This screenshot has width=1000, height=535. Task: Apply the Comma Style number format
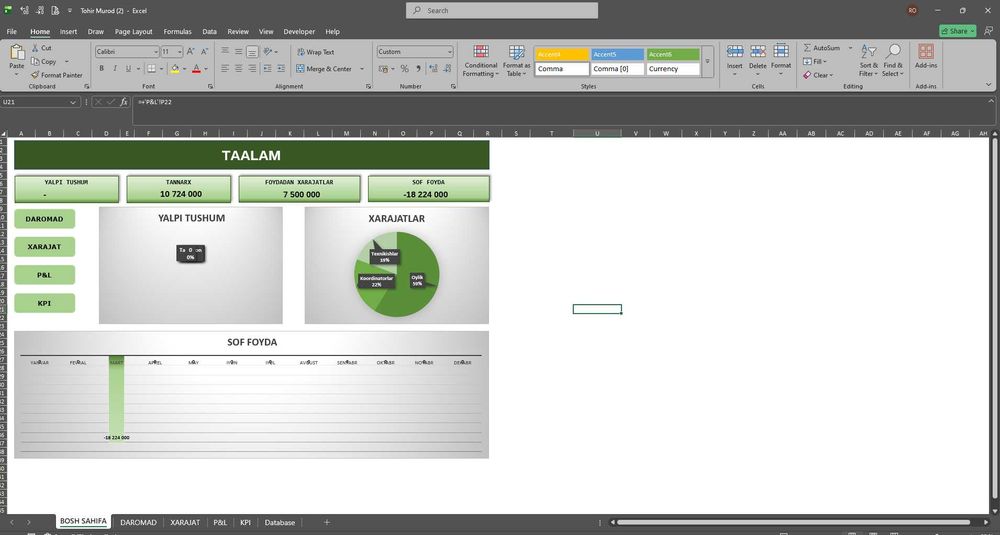[x=418, y=68]
